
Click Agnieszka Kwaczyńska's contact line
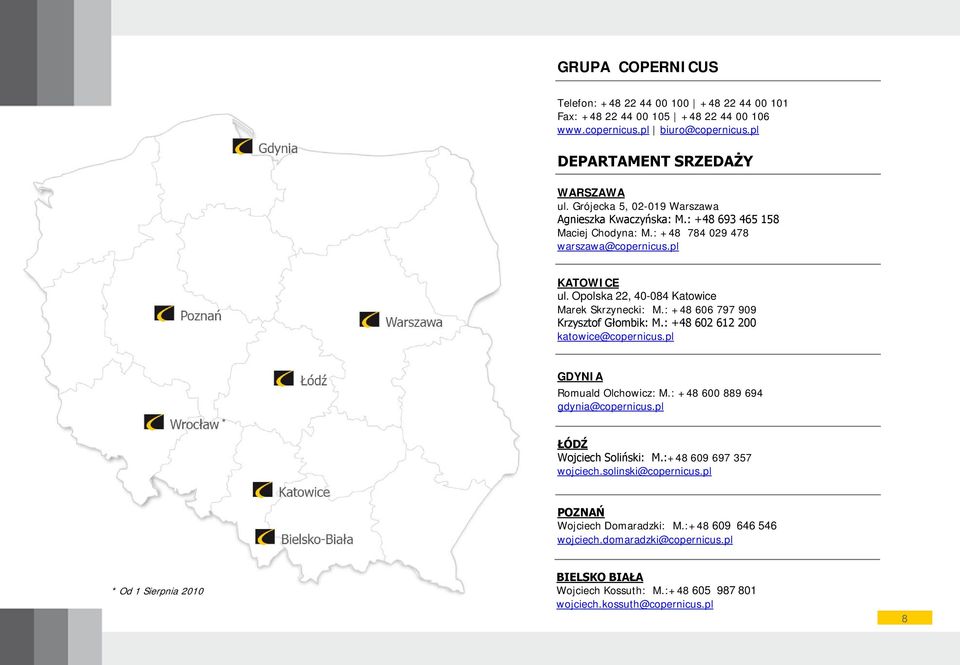[668, 219]
